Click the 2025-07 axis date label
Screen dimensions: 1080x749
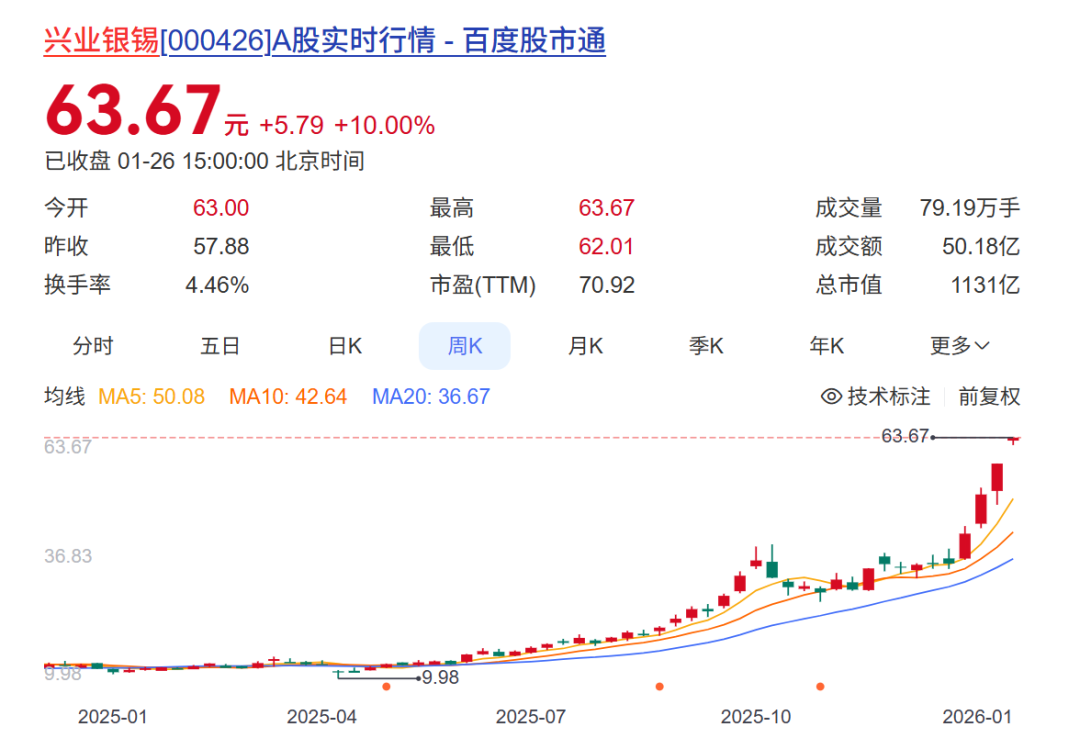tap(530, 717)
